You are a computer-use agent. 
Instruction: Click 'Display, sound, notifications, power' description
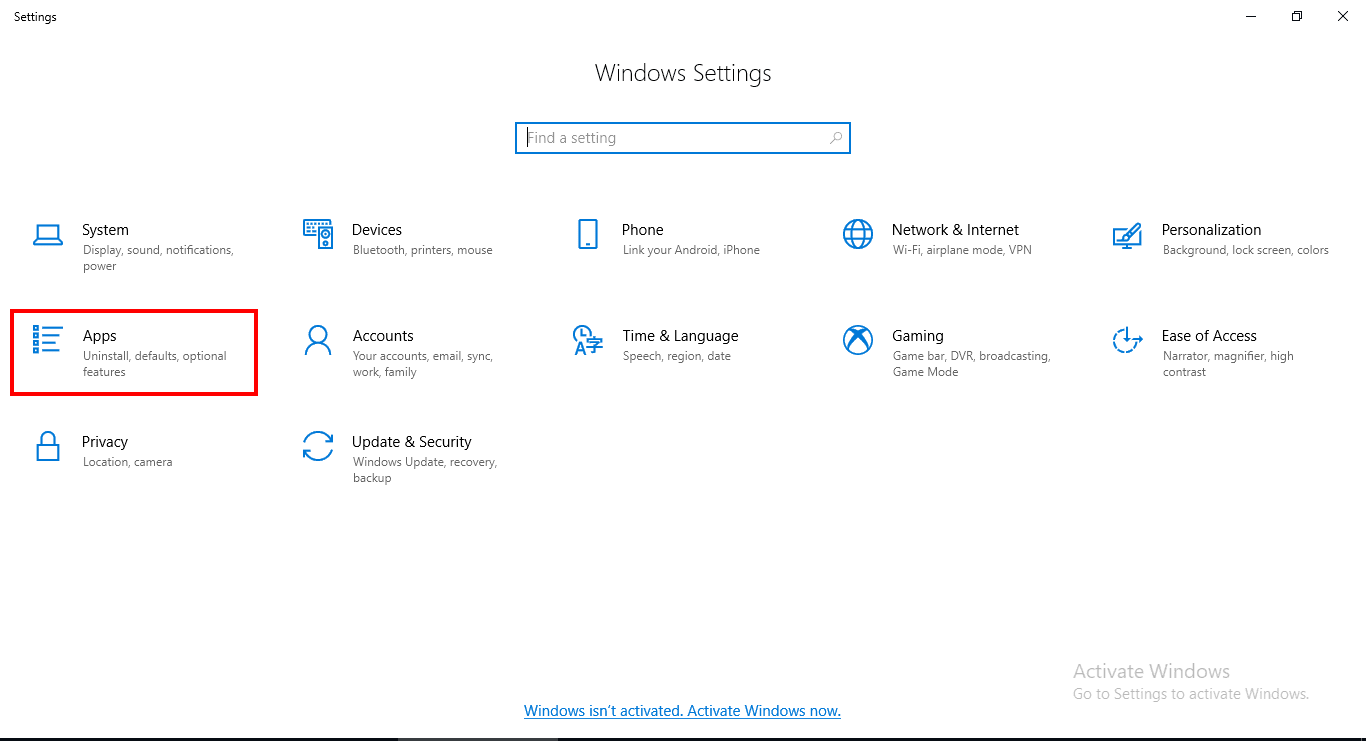click(158, 258)
